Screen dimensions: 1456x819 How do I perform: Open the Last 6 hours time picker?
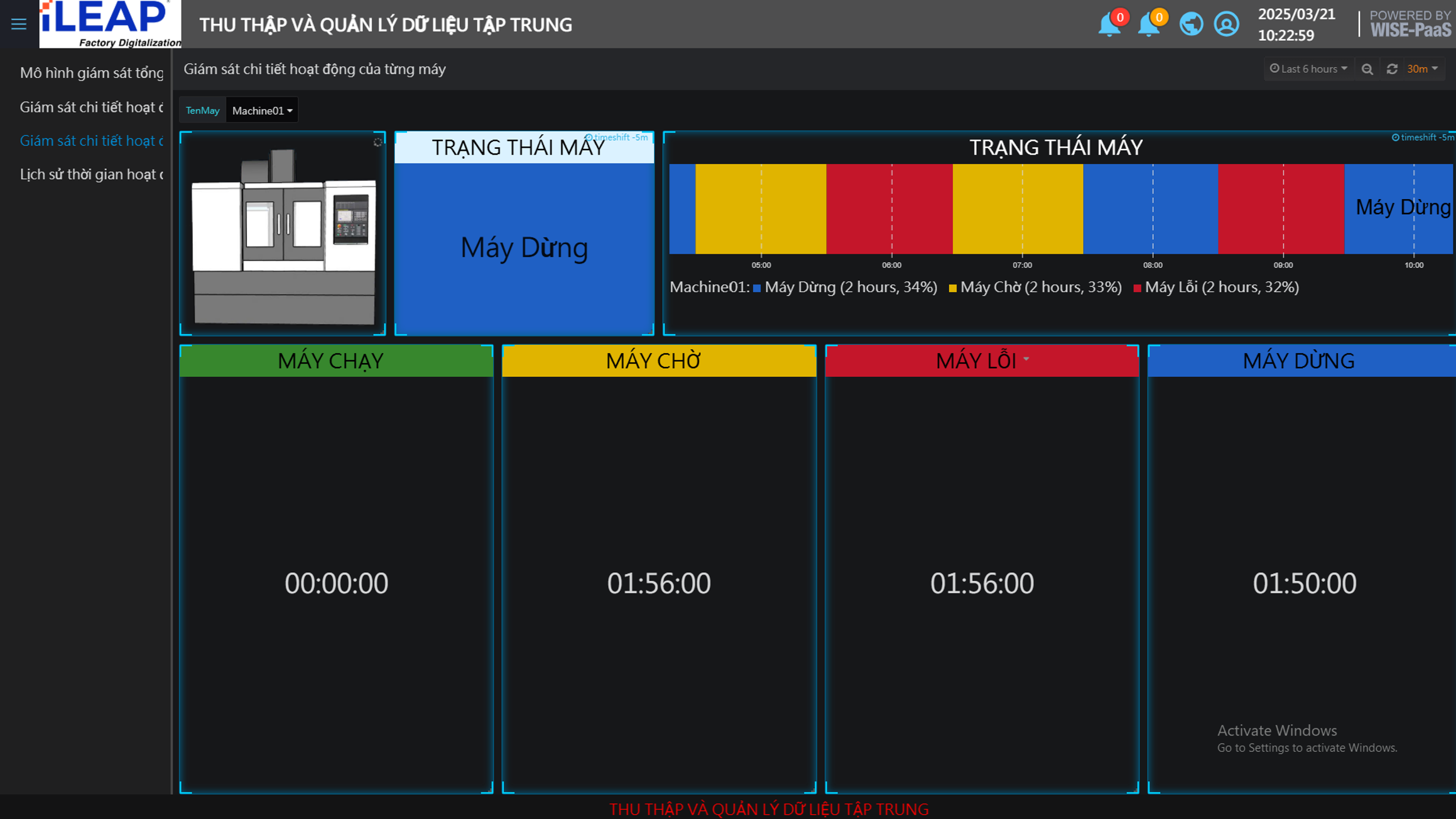[1308, 69]
